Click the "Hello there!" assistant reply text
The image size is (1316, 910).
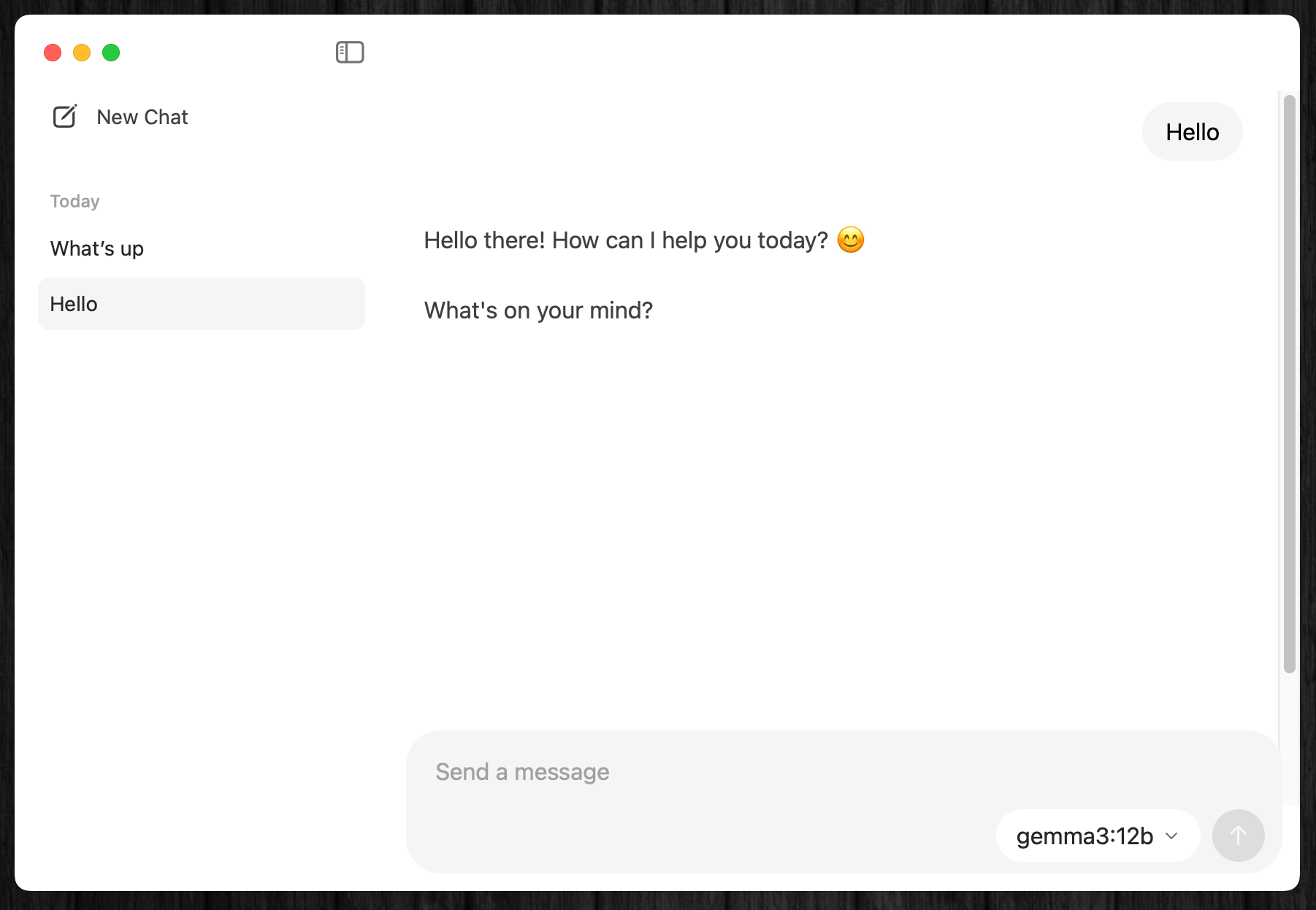pyautogui.click(x=625, y=240)
